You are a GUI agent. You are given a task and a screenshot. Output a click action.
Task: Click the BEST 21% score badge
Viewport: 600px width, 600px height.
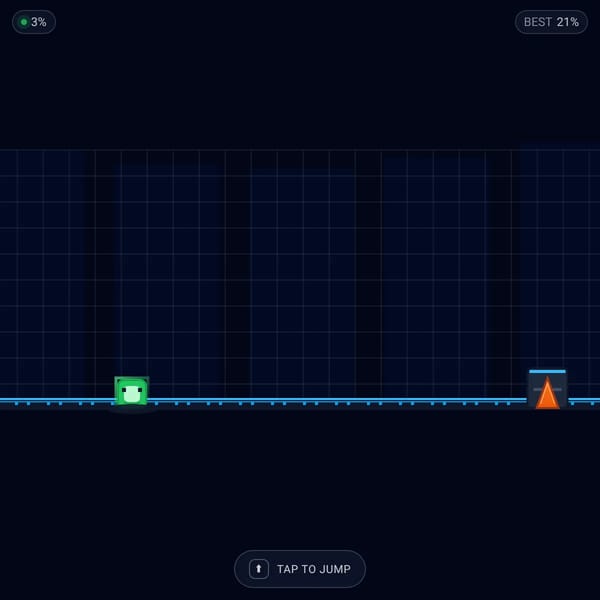tap(551, 22)
